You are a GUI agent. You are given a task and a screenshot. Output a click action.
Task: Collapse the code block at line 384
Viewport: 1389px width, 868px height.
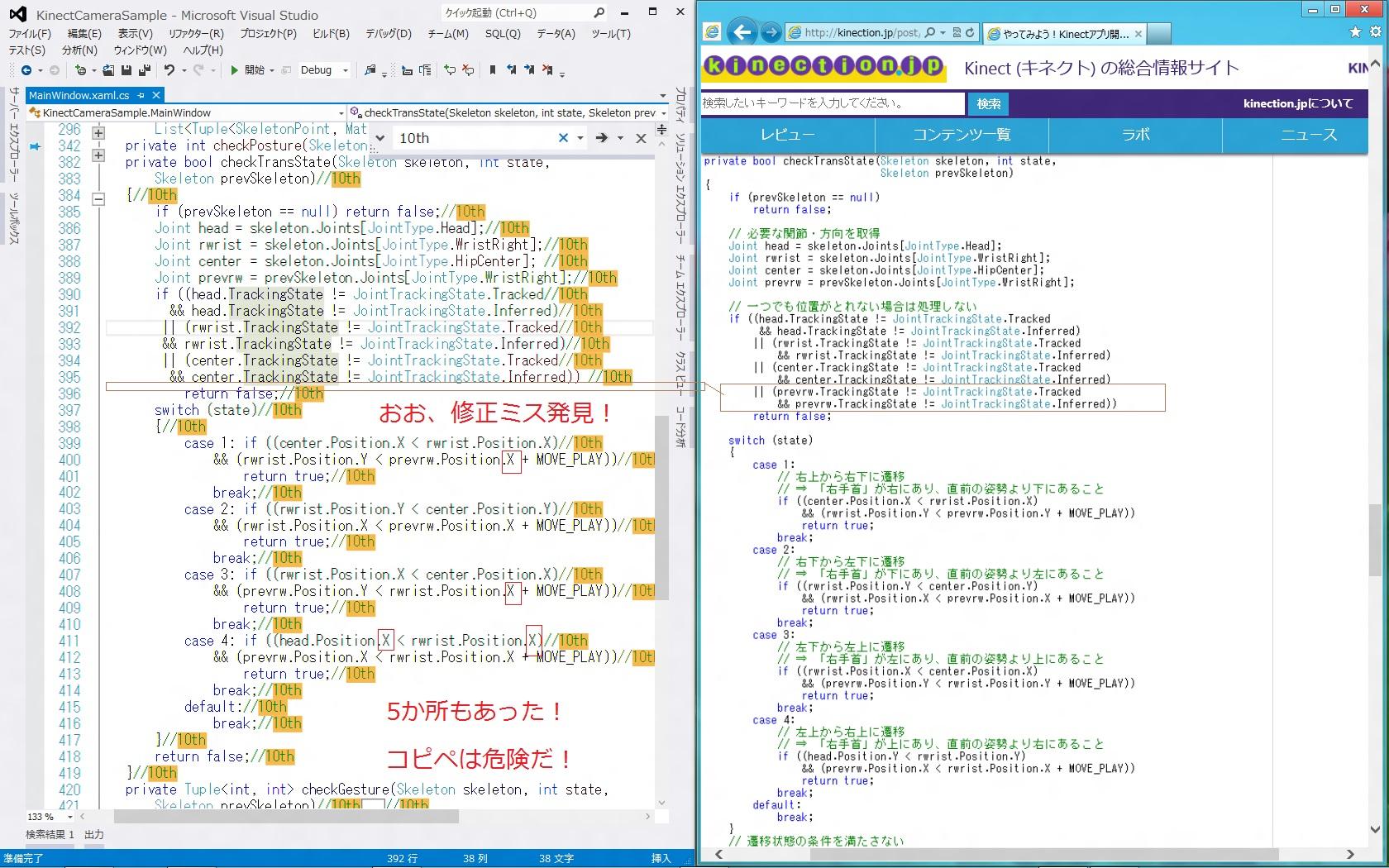(98, 198)
